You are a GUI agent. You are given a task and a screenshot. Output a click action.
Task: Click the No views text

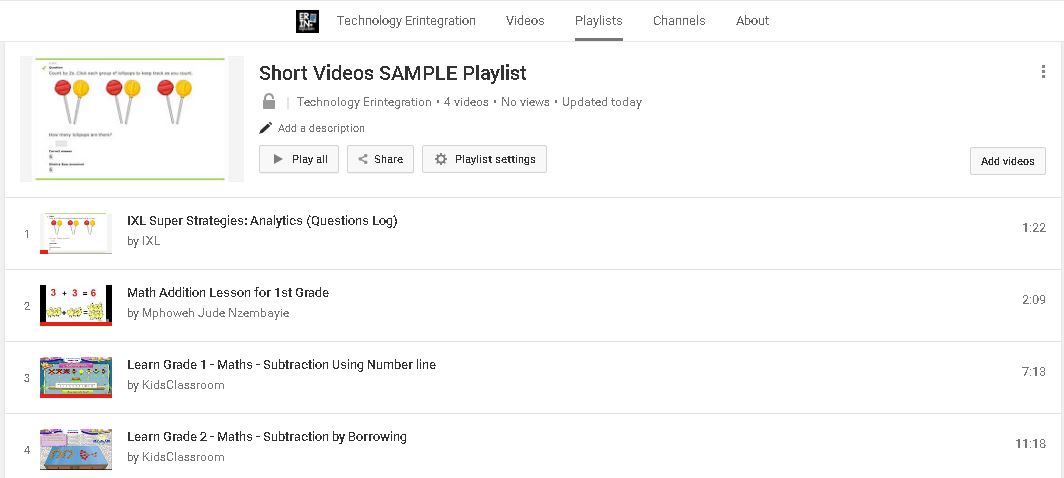[525, 102]
